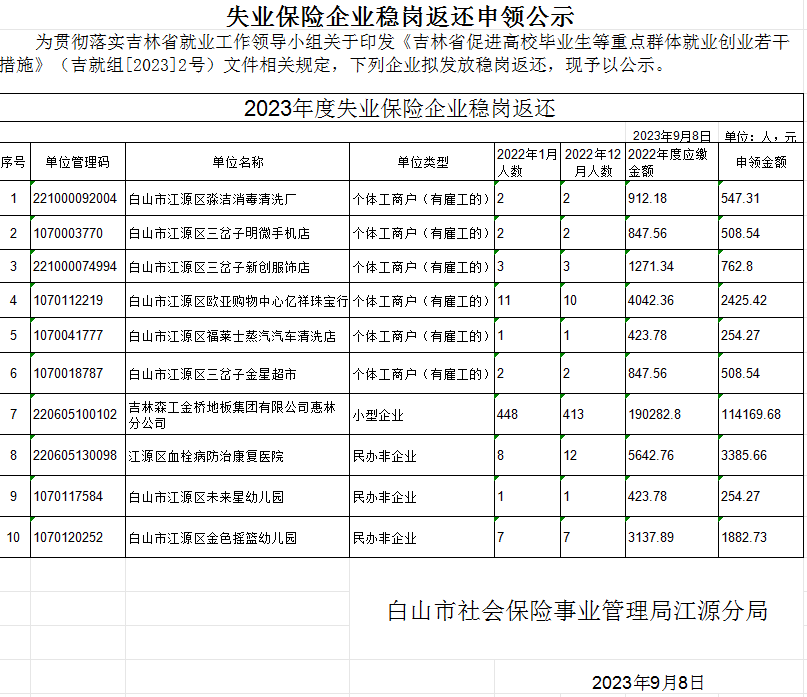Select the amount cell 762.8
This screenshot has height=697, width=807.
click(x=761, y=266)
